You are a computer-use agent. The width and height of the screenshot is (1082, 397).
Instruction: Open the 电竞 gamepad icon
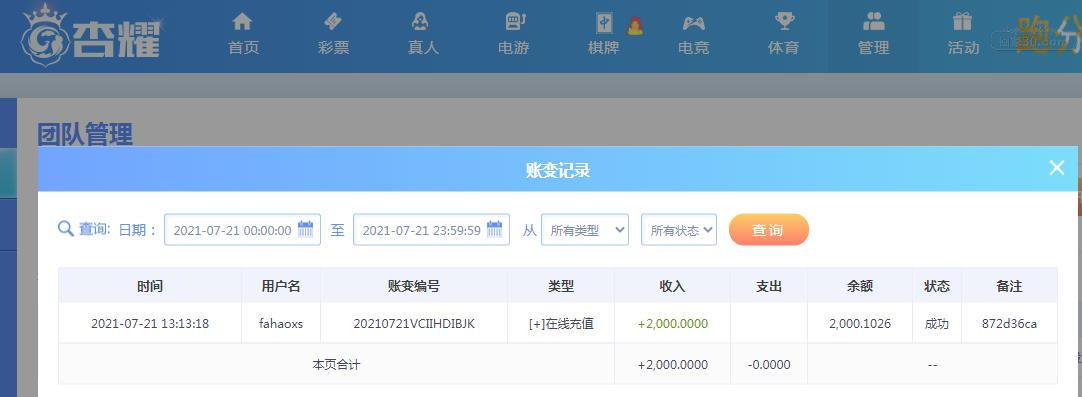tap(694, 23)
